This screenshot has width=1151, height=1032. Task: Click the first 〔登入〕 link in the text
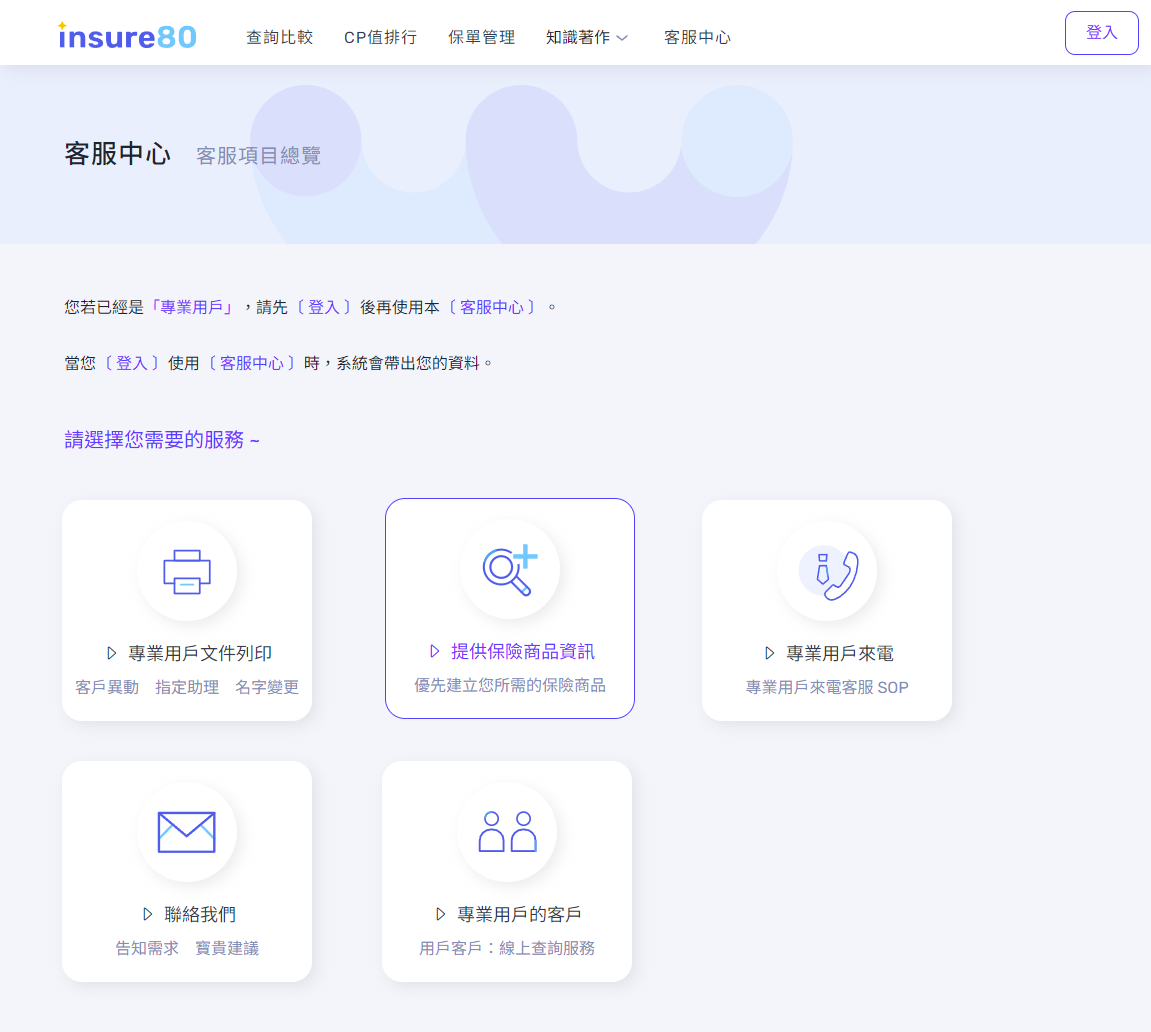pos(324,307)
